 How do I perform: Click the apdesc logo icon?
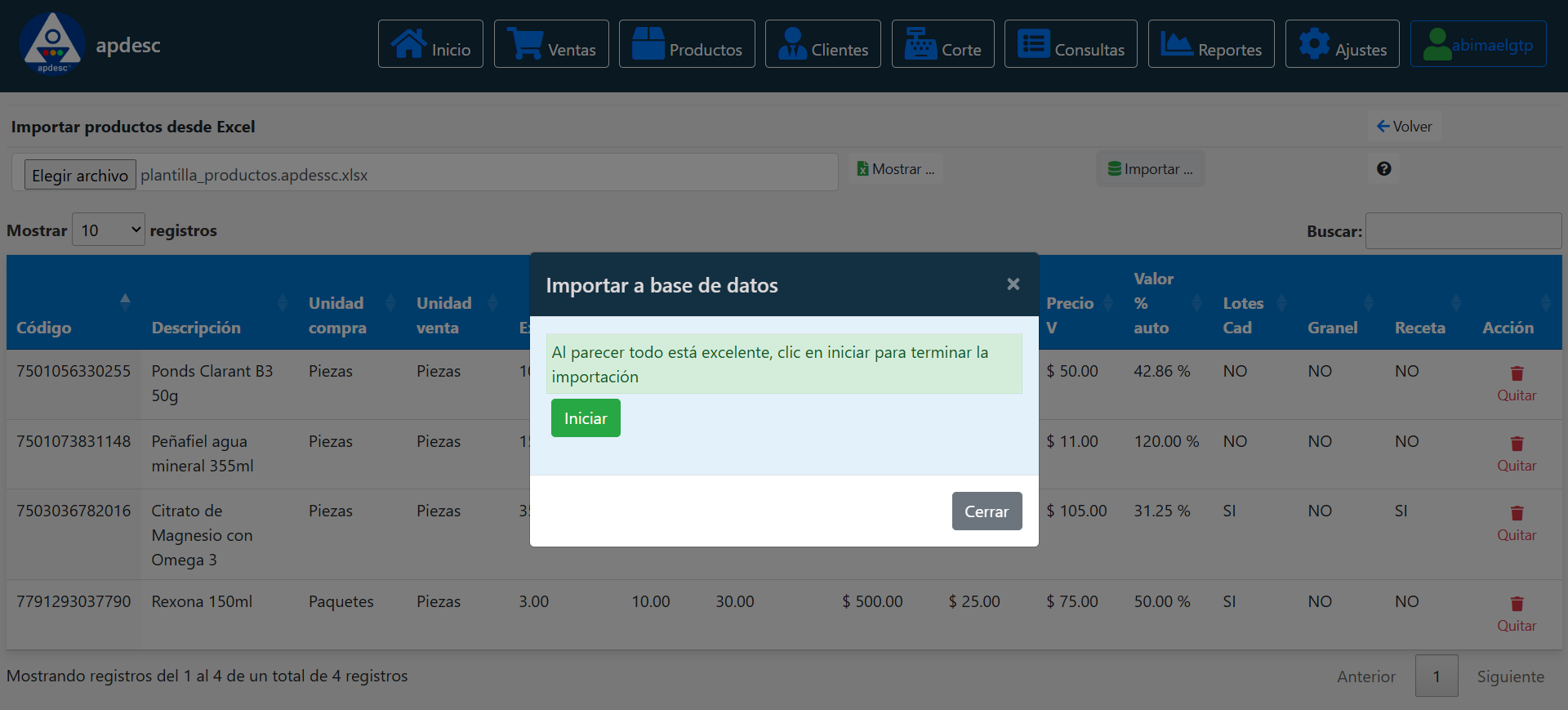(x=52, y=43)
